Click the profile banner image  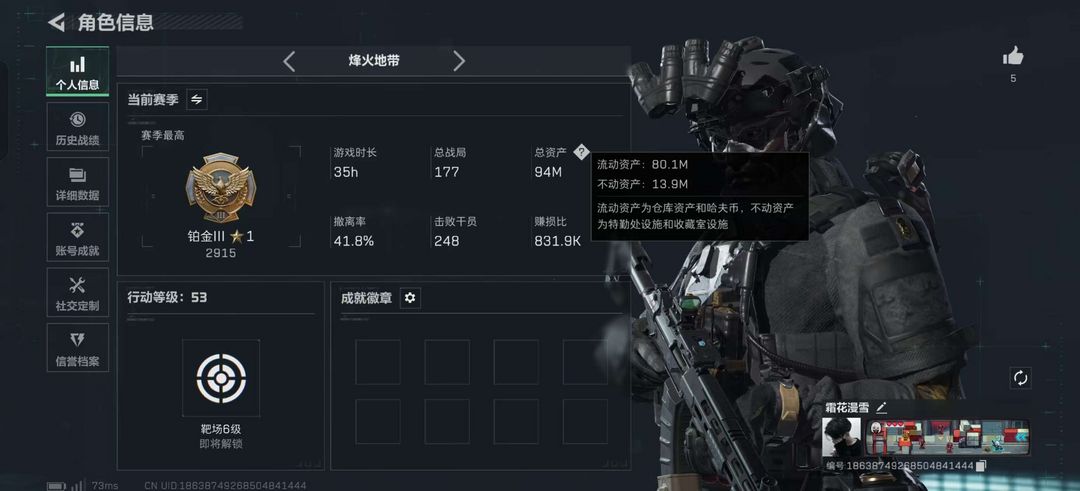coord(948,437)
